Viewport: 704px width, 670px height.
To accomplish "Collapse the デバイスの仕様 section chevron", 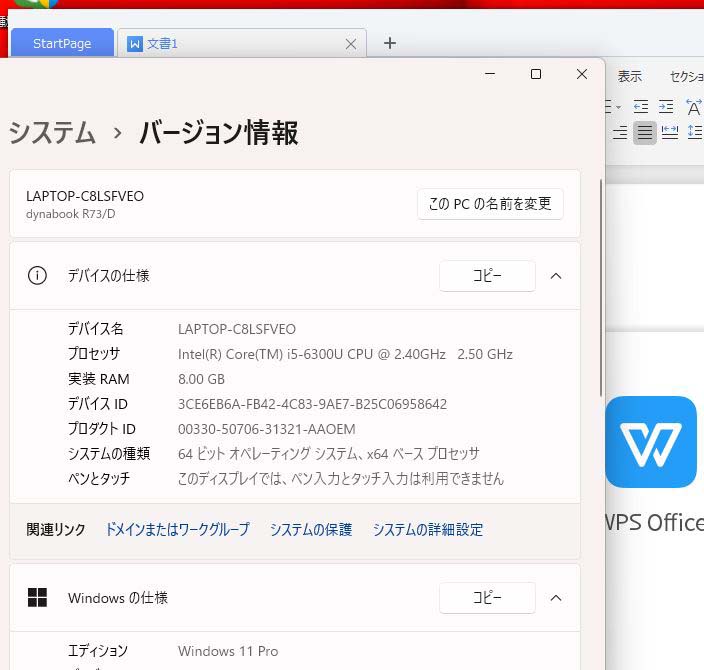I will click(556, 276).
